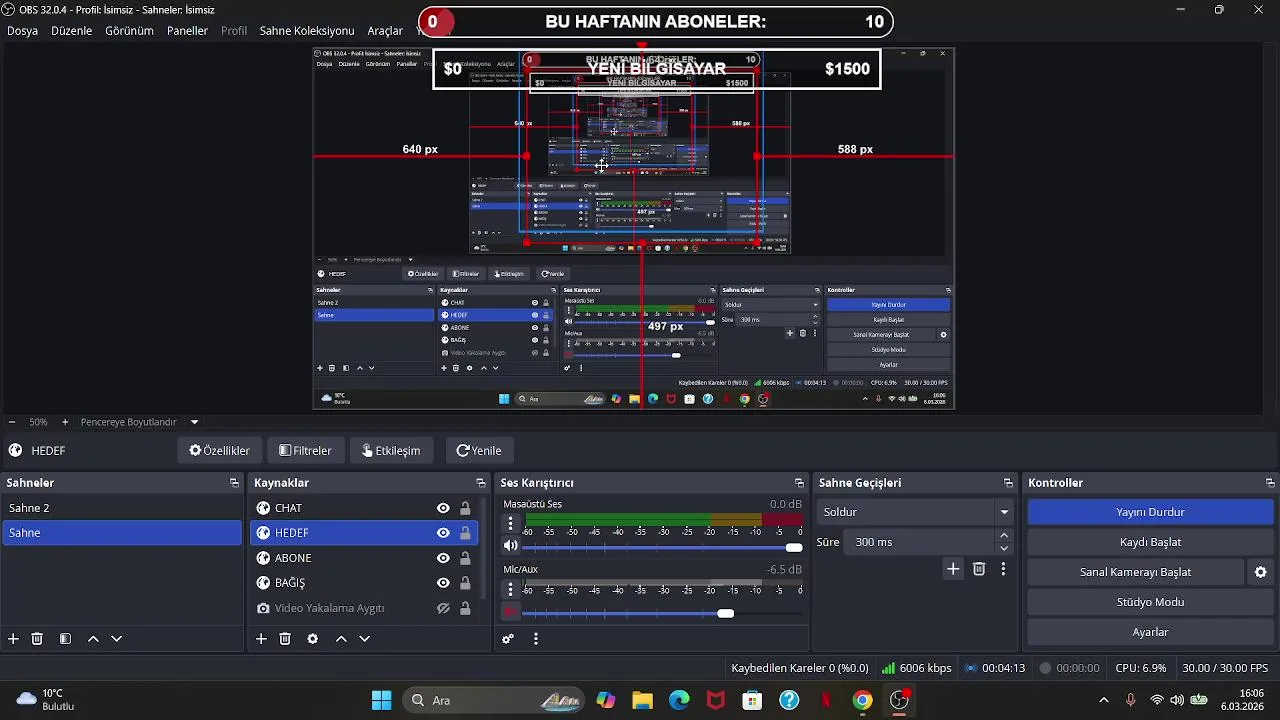Open Paneller menu
Image resolution: width=1280 pixels, height=720 pixels.
[x=187, y=31]
